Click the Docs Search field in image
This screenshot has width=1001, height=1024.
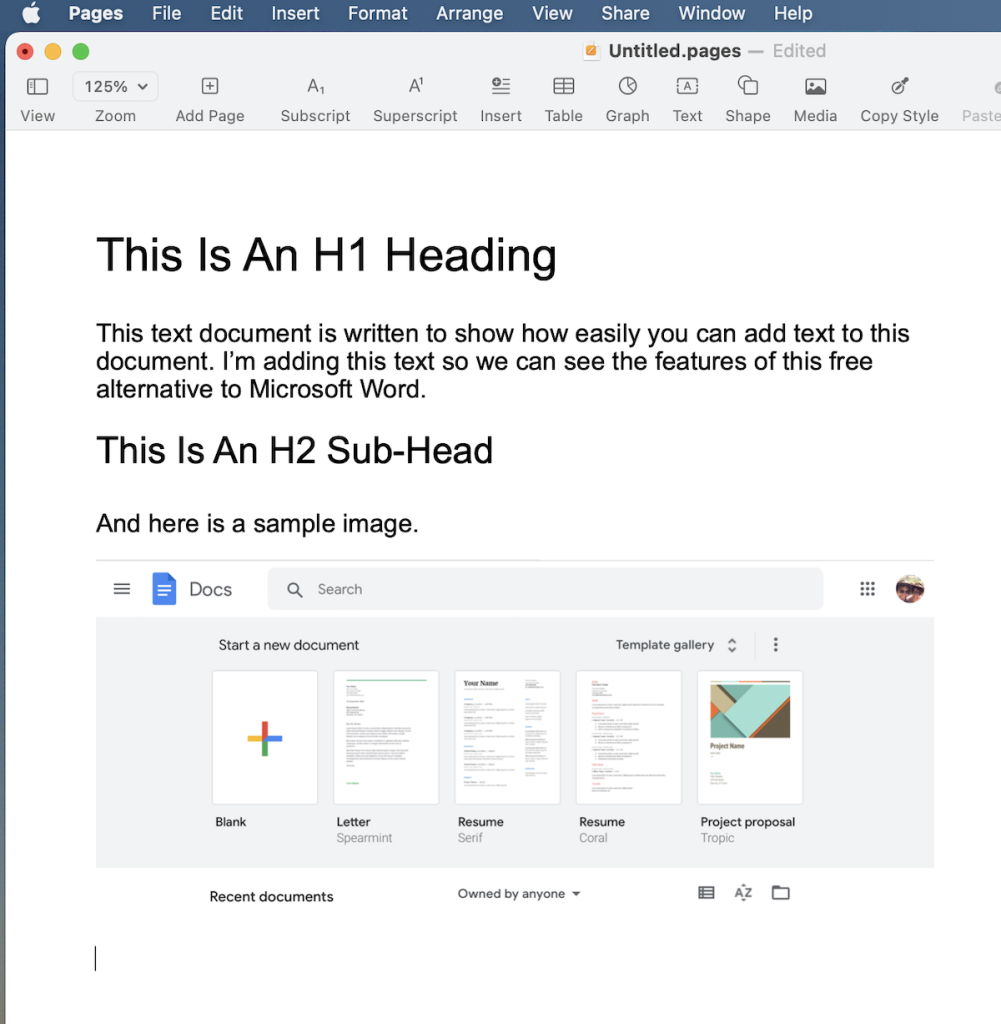pyautogui.click(x=545, y=589)
